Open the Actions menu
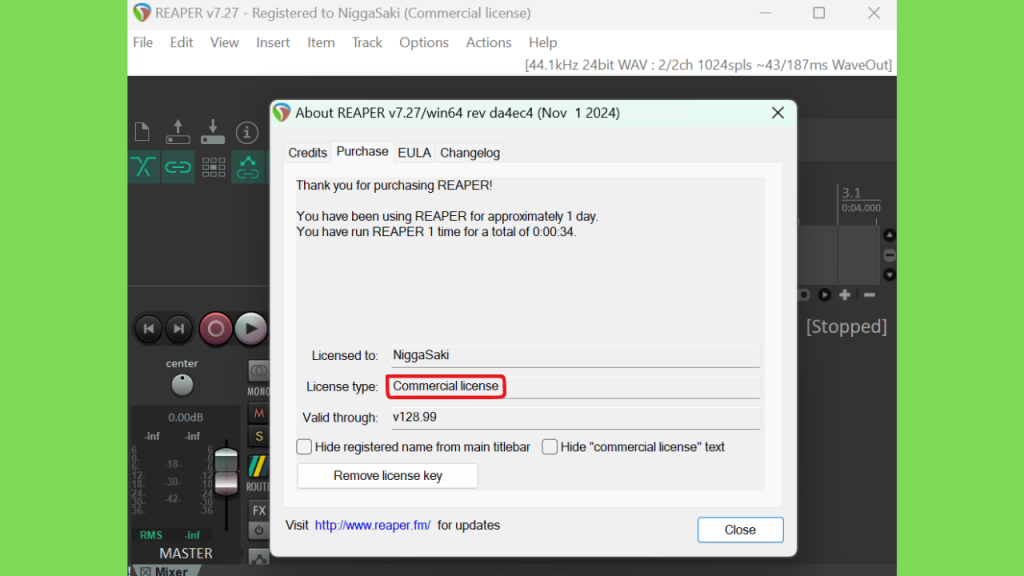This screenshot has height=576, width=1024. [488, 42]
